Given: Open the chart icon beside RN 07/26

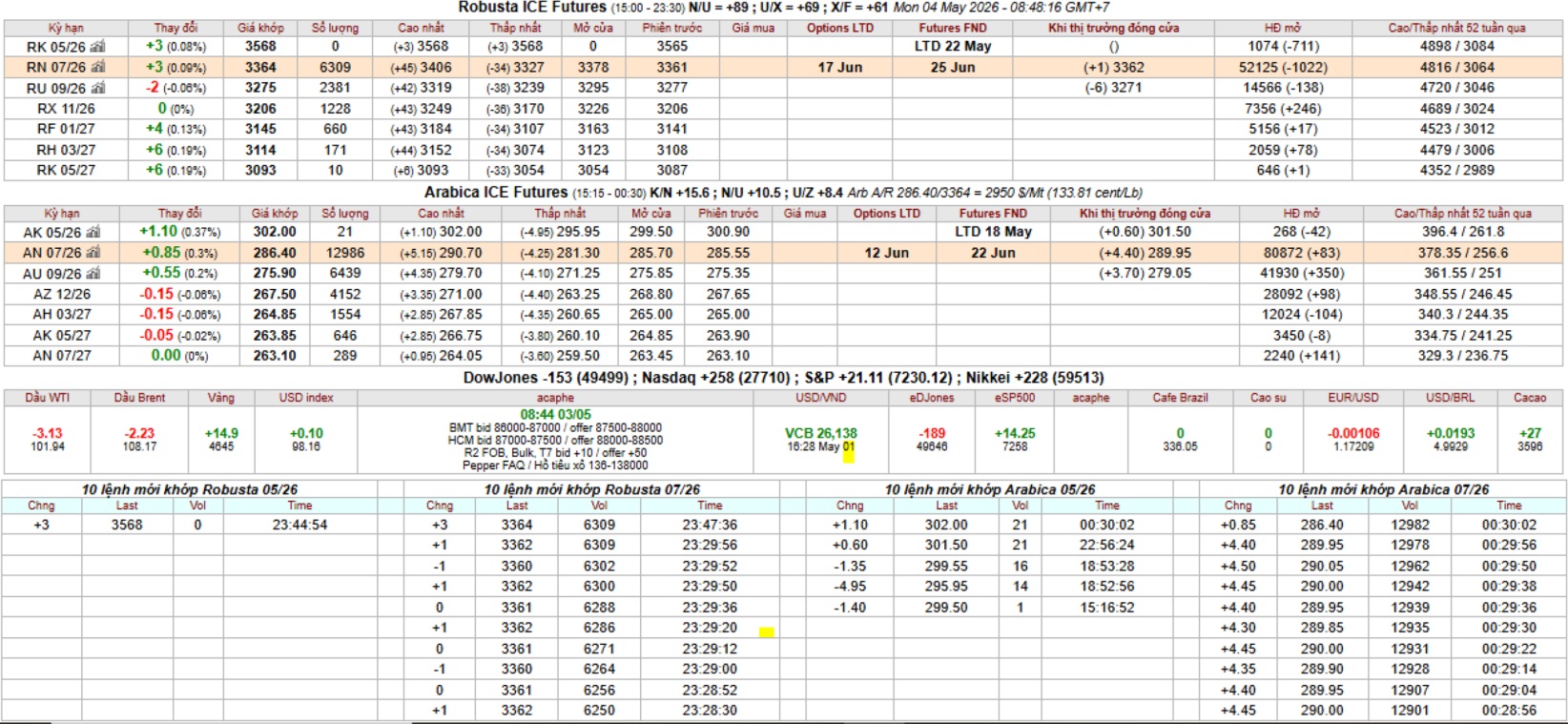Looking at the screenshot, I should (x=97, y=68).
